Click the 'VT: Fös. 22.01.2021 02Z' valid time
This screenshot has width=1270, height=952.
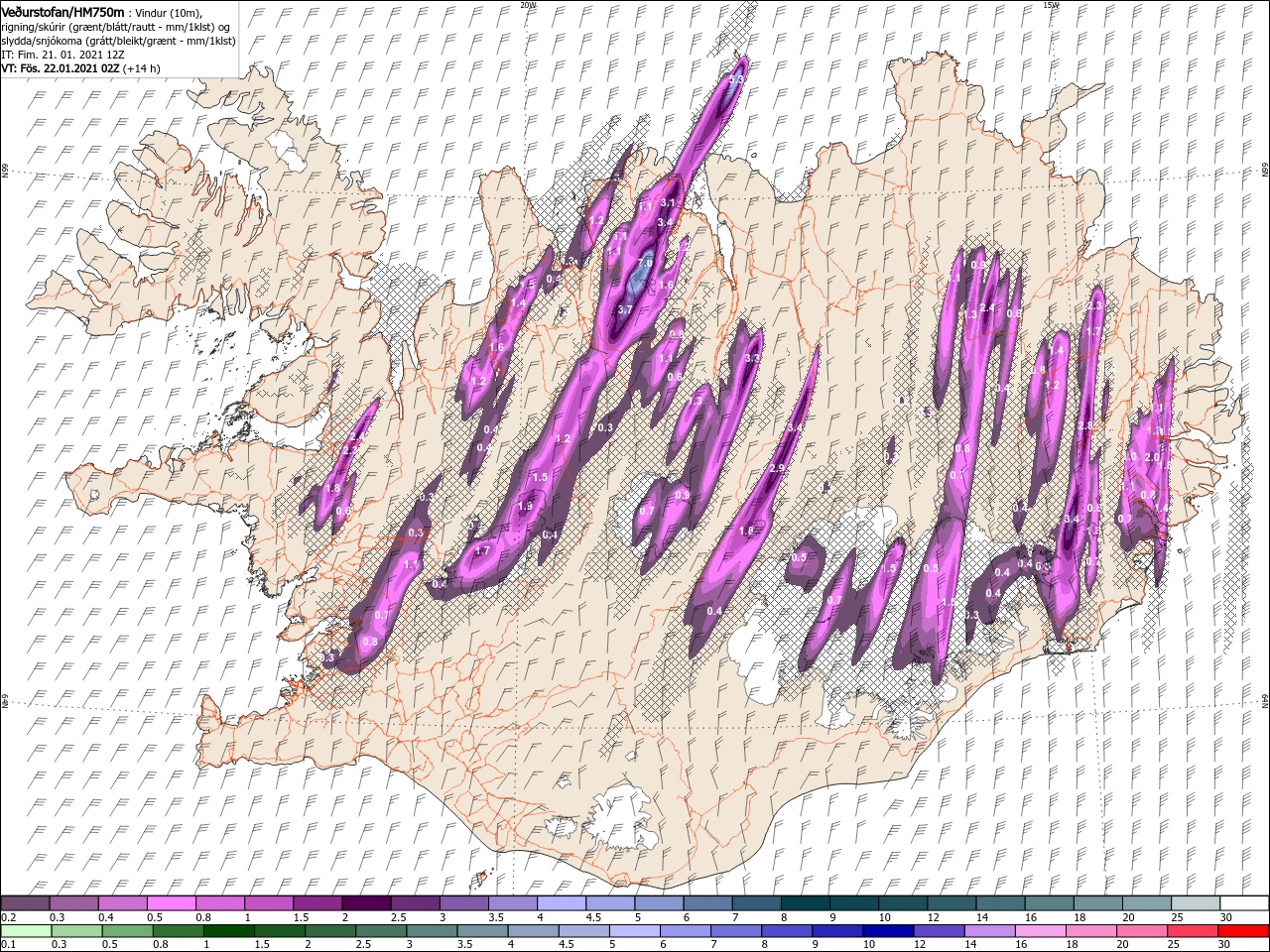click(63, 68)
